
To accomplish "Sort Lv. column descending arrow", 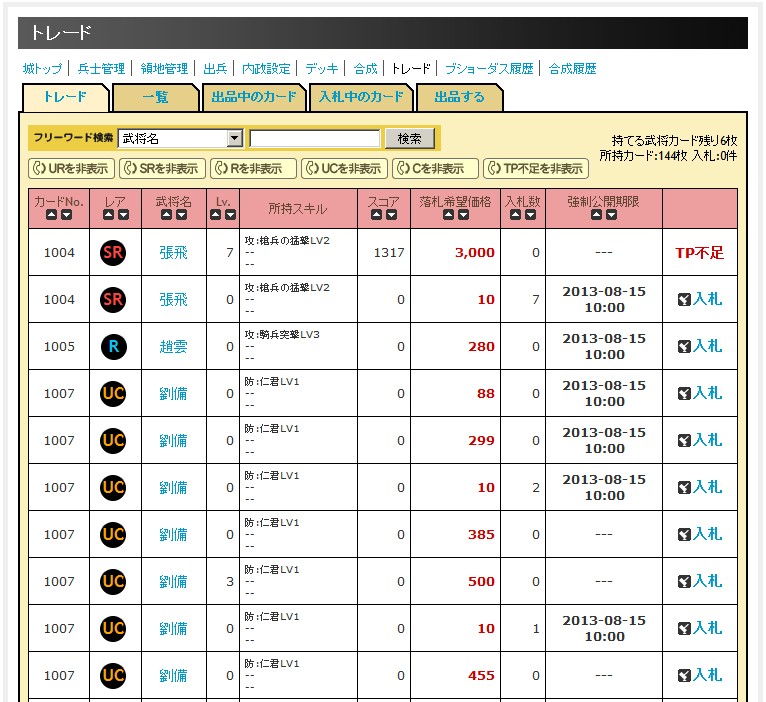I will [231, 215].
